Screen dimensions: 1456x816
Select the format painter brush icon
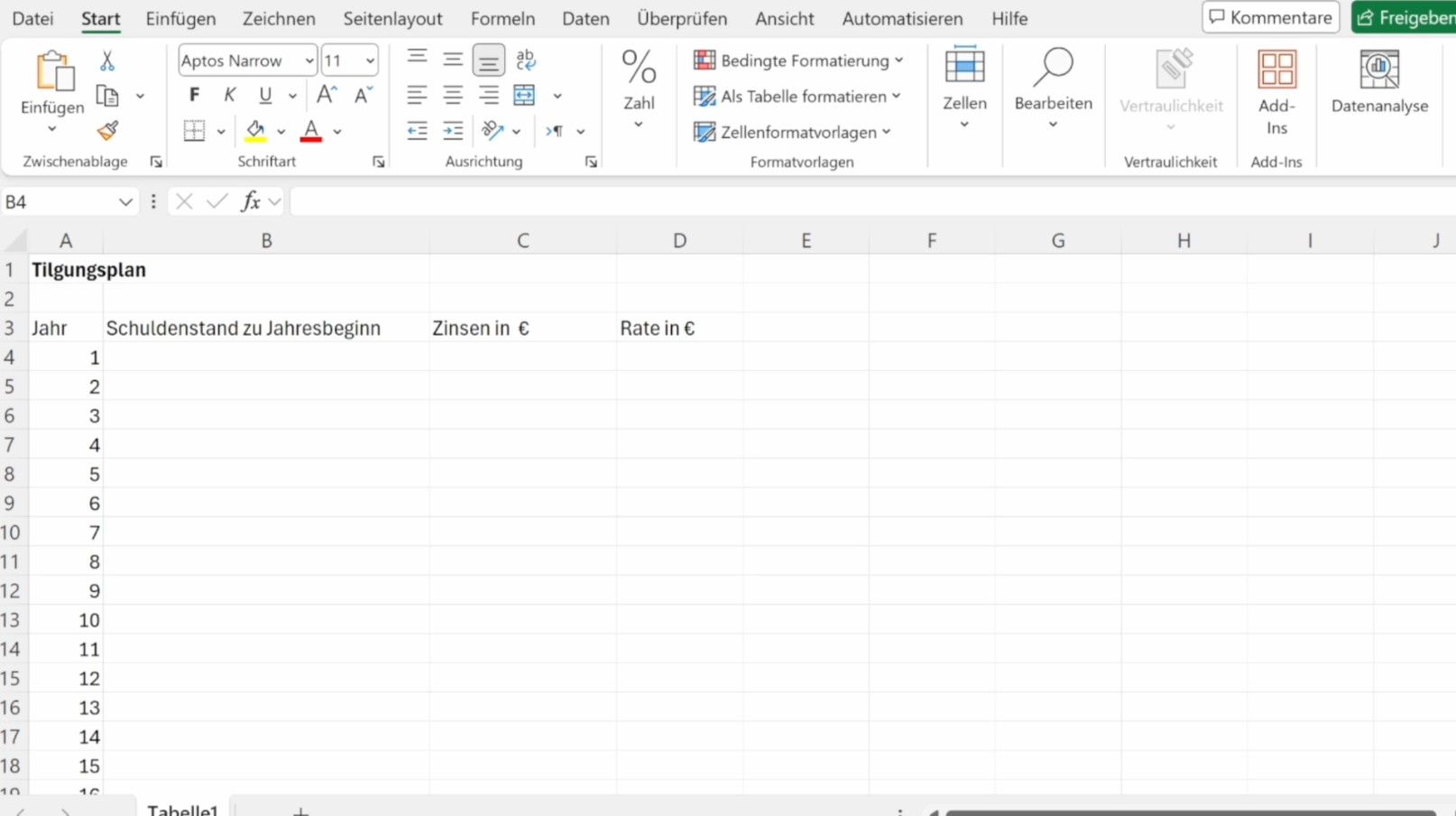click(x=107, y=131)
